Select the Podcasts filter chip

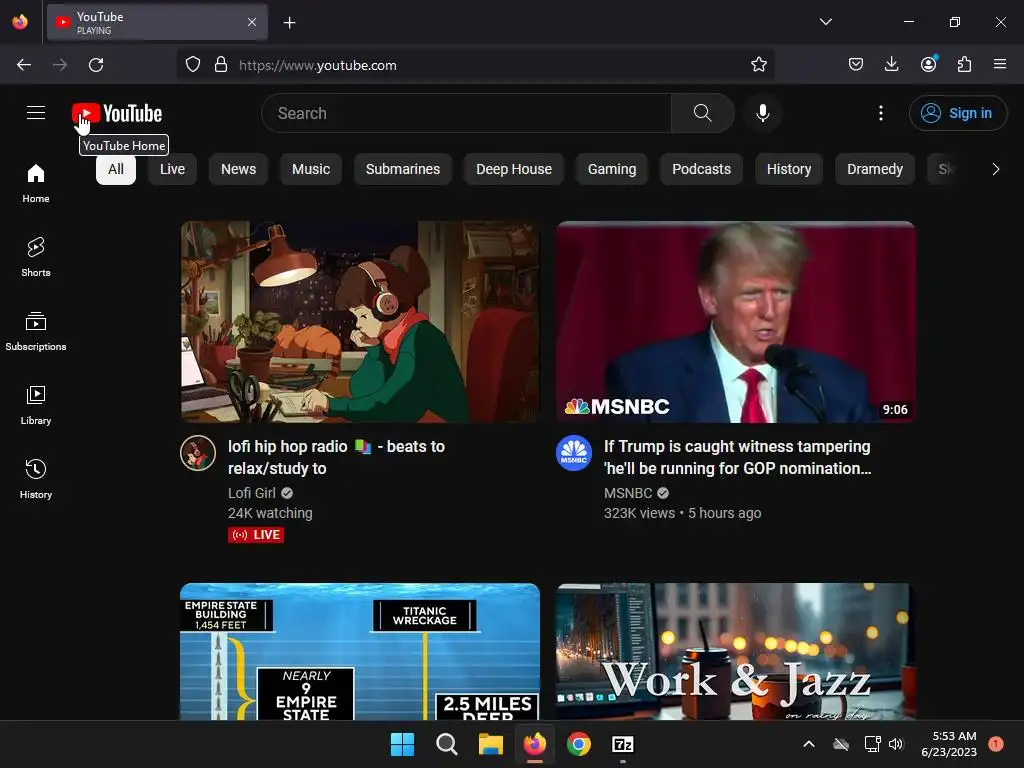pos(701,169)
